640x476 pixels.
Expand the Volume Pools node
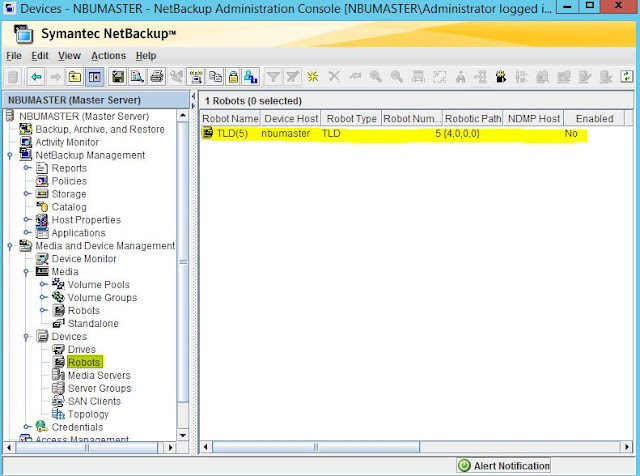click(43, 284)
